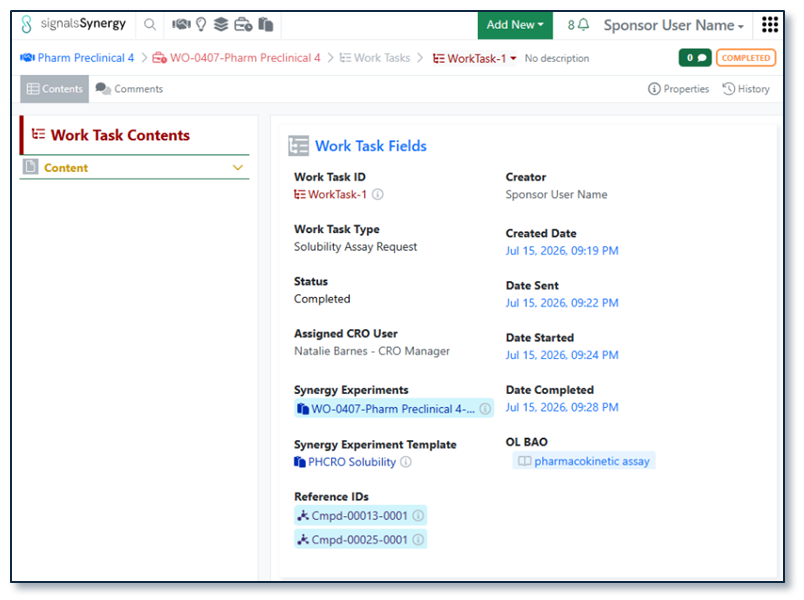Show info for WorkTask-1 ID
Screen dimensions: 804x600
(x=377, y=194)
